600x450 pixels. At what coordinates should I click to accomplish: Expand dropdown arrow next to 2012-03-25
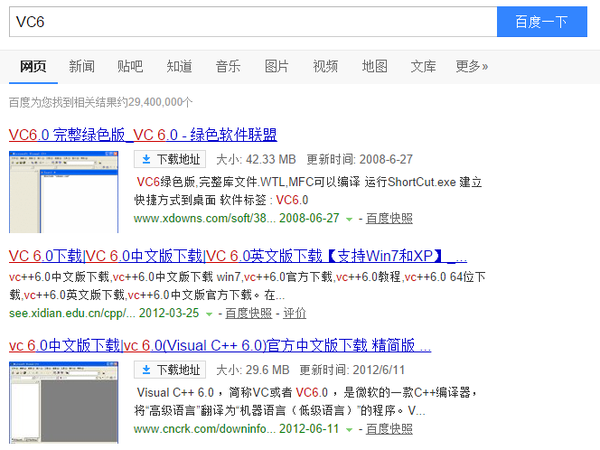pos(209,314)
